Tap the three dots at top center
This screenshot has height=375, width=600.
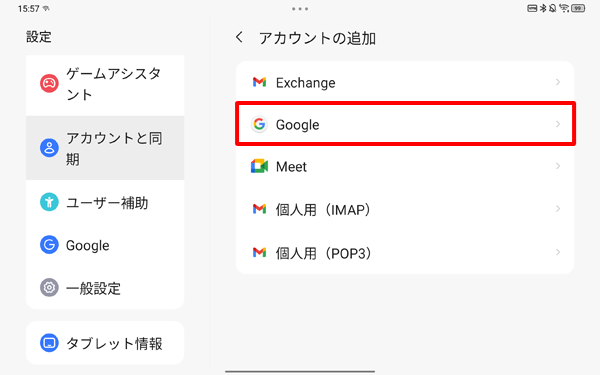300,8
